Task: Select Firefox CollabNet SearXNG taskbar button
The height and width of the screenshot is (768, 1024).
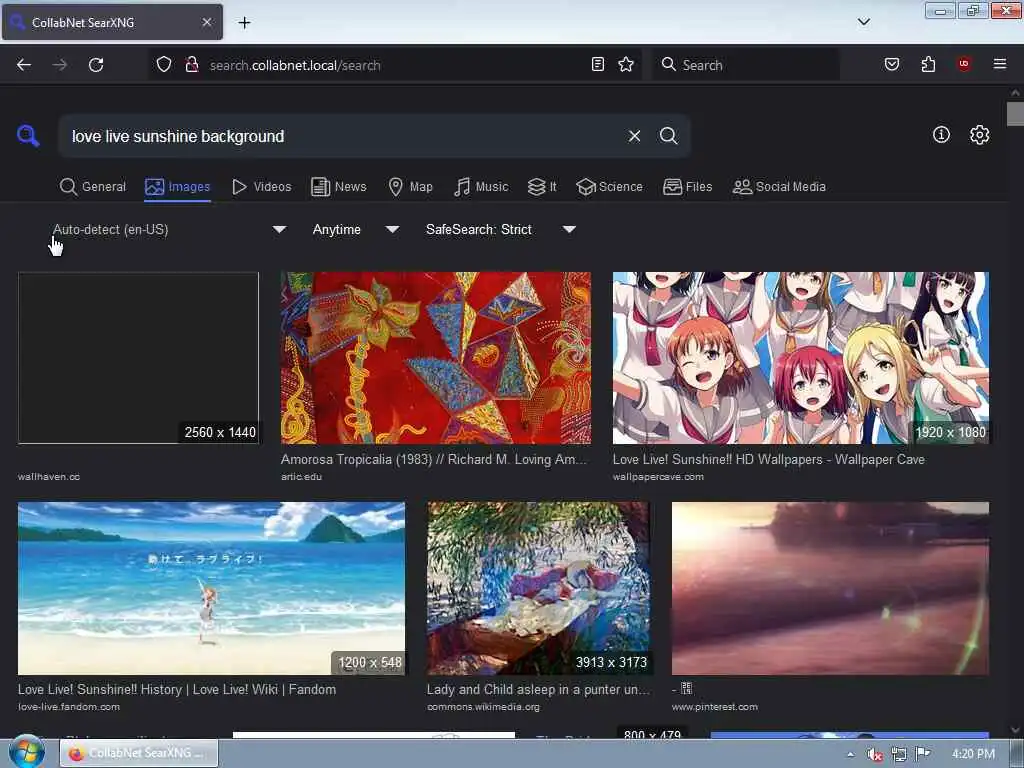Action: pyautogui.click(x=139, y=753)
